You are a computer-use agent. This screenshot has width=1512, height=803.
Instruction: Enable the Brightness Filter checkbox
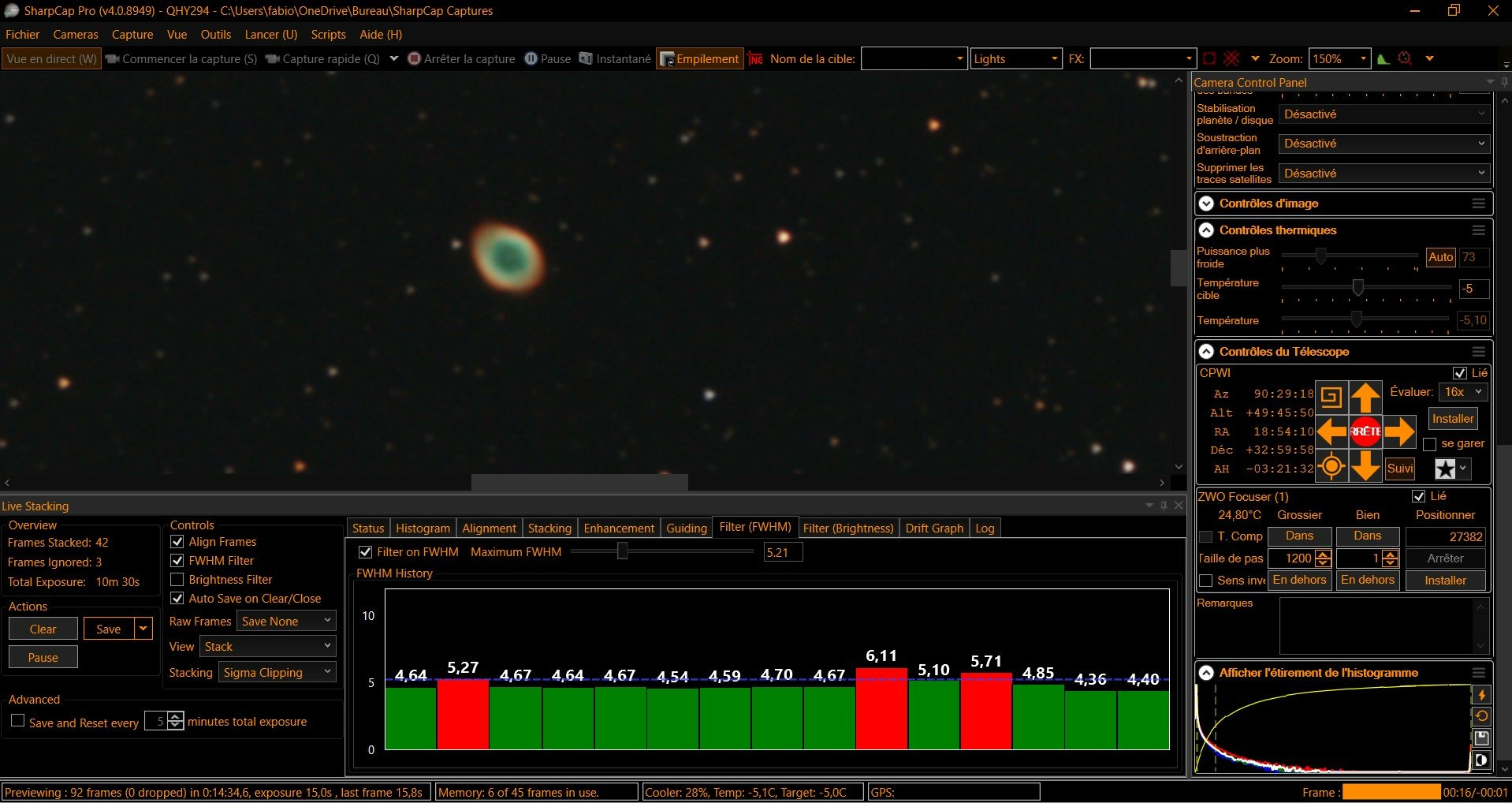click(177, 580)
